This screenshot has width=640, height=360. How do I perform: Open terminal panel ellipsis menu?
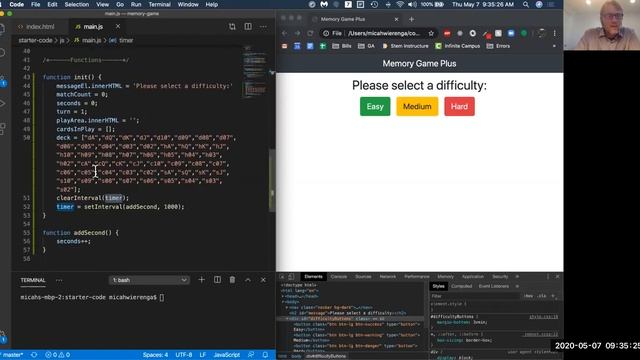[x=59, y=280]
